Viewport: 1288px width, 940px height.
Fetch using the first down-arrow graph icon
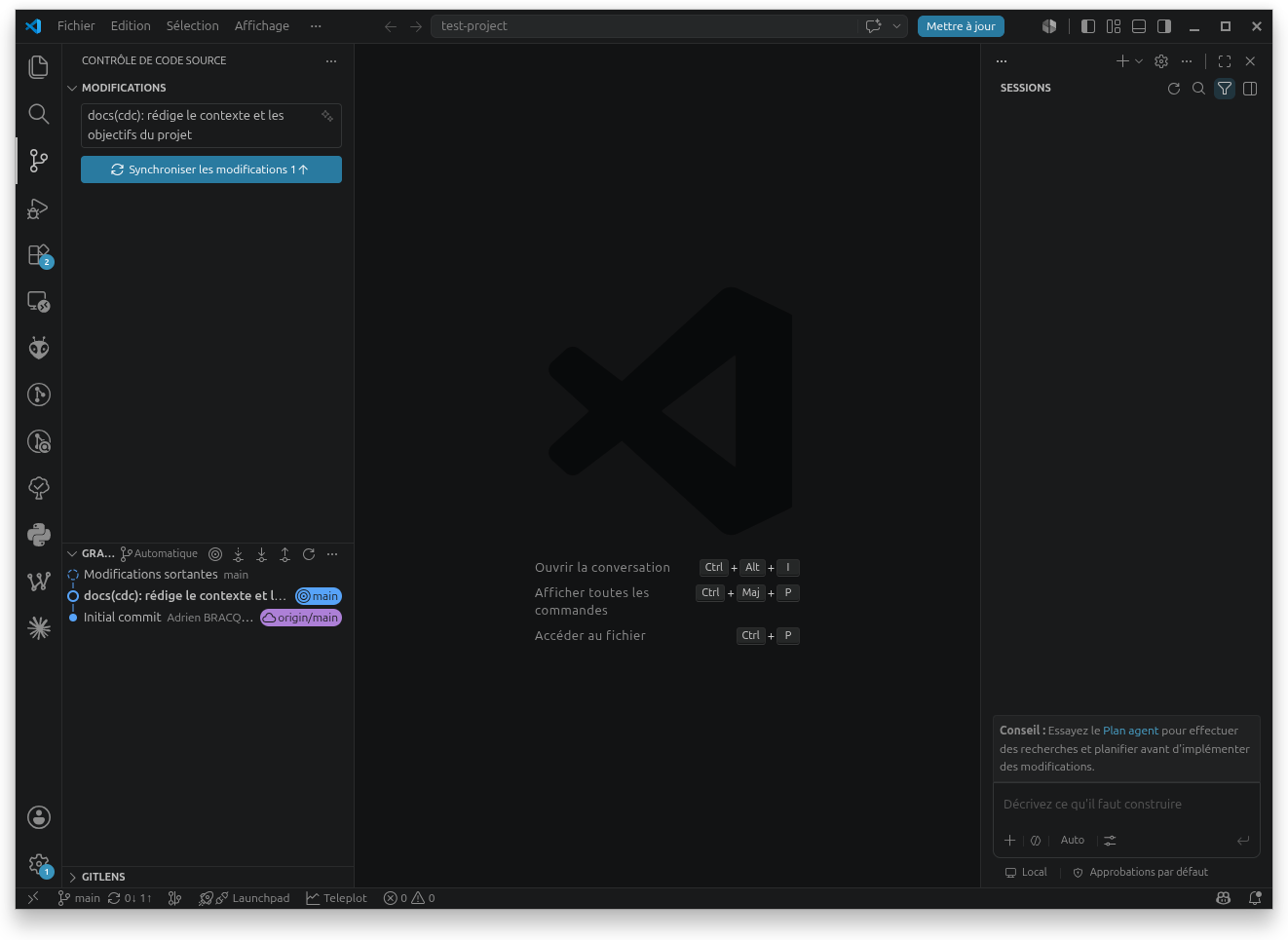point(238,554)
